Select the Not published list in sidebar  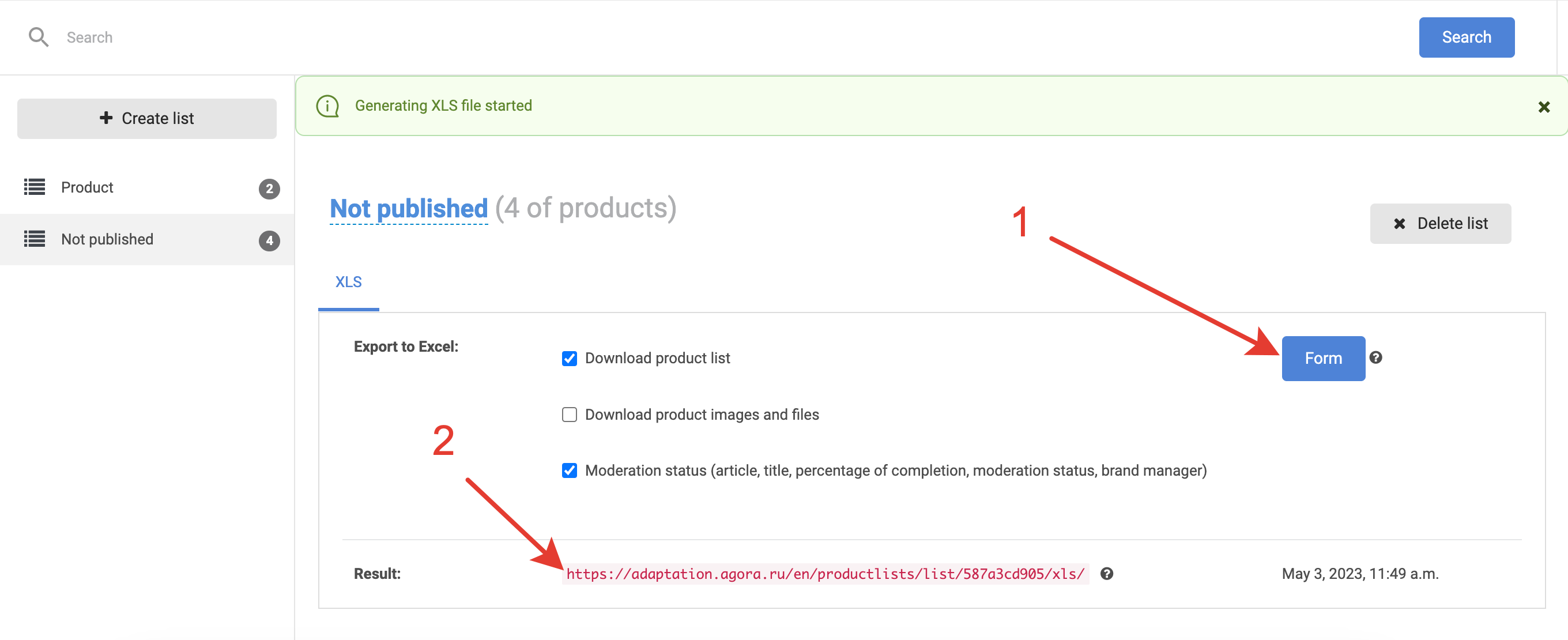coord(146,239)
